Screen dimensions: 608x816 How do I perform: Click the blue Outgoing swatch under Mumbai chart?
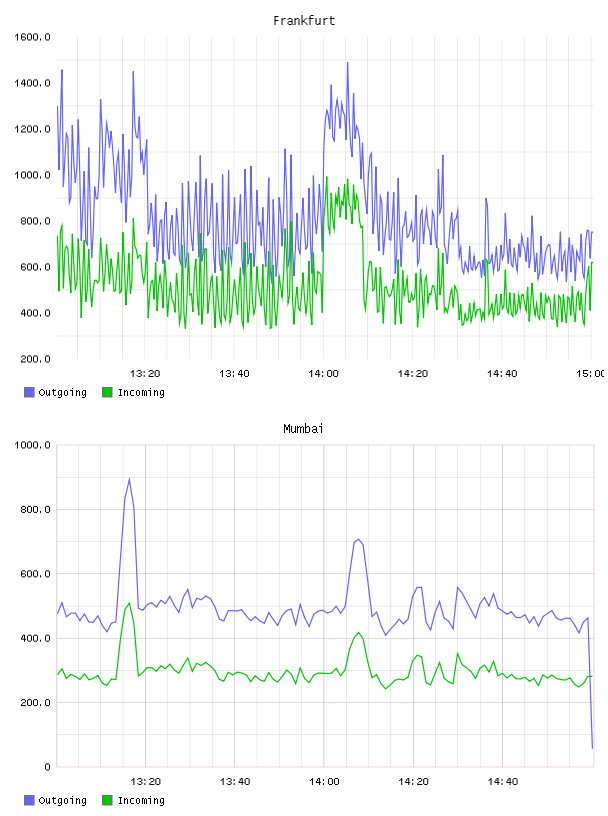(29, 800)
